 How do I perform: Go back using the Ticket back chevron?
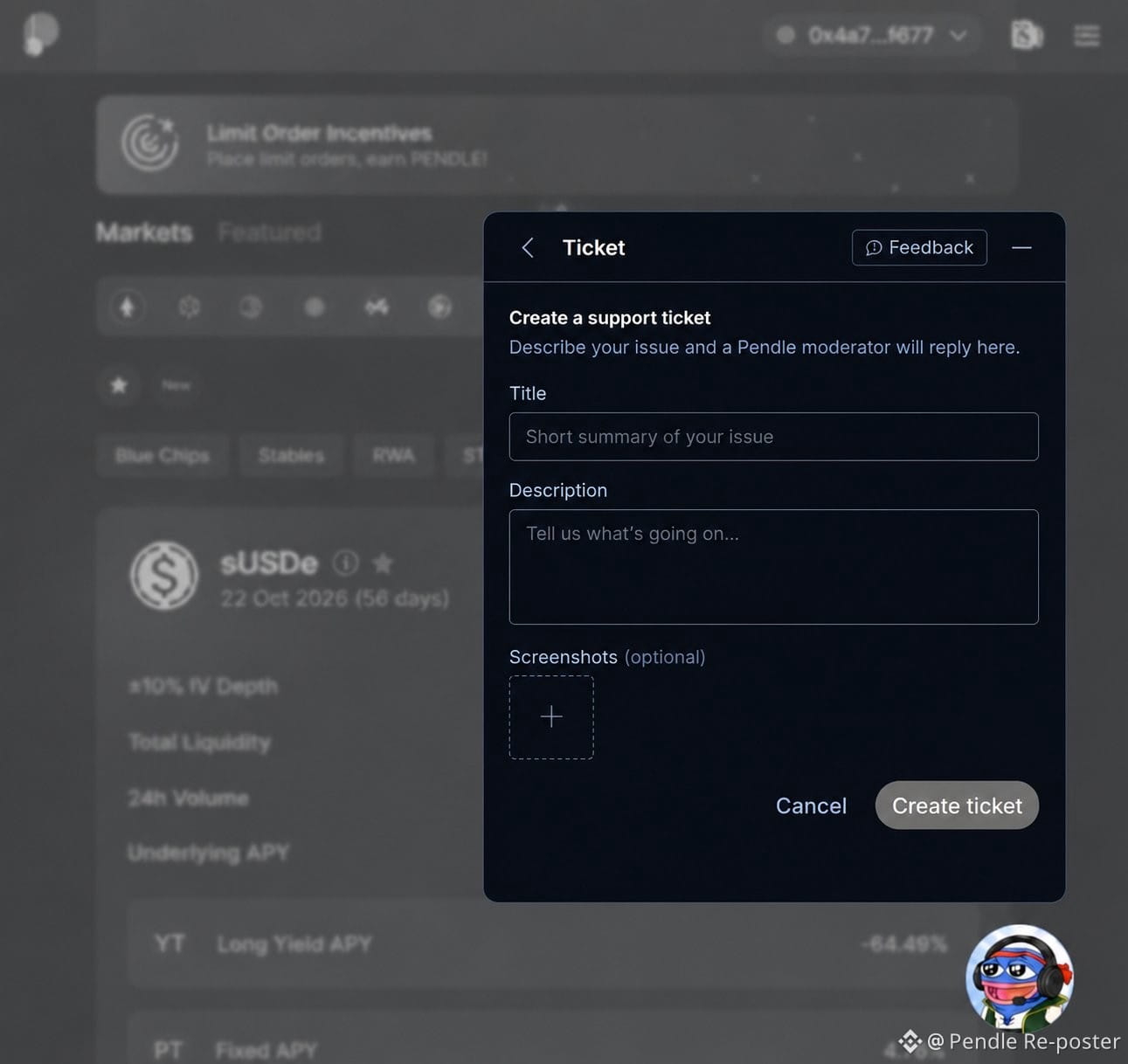coord(528,248)
